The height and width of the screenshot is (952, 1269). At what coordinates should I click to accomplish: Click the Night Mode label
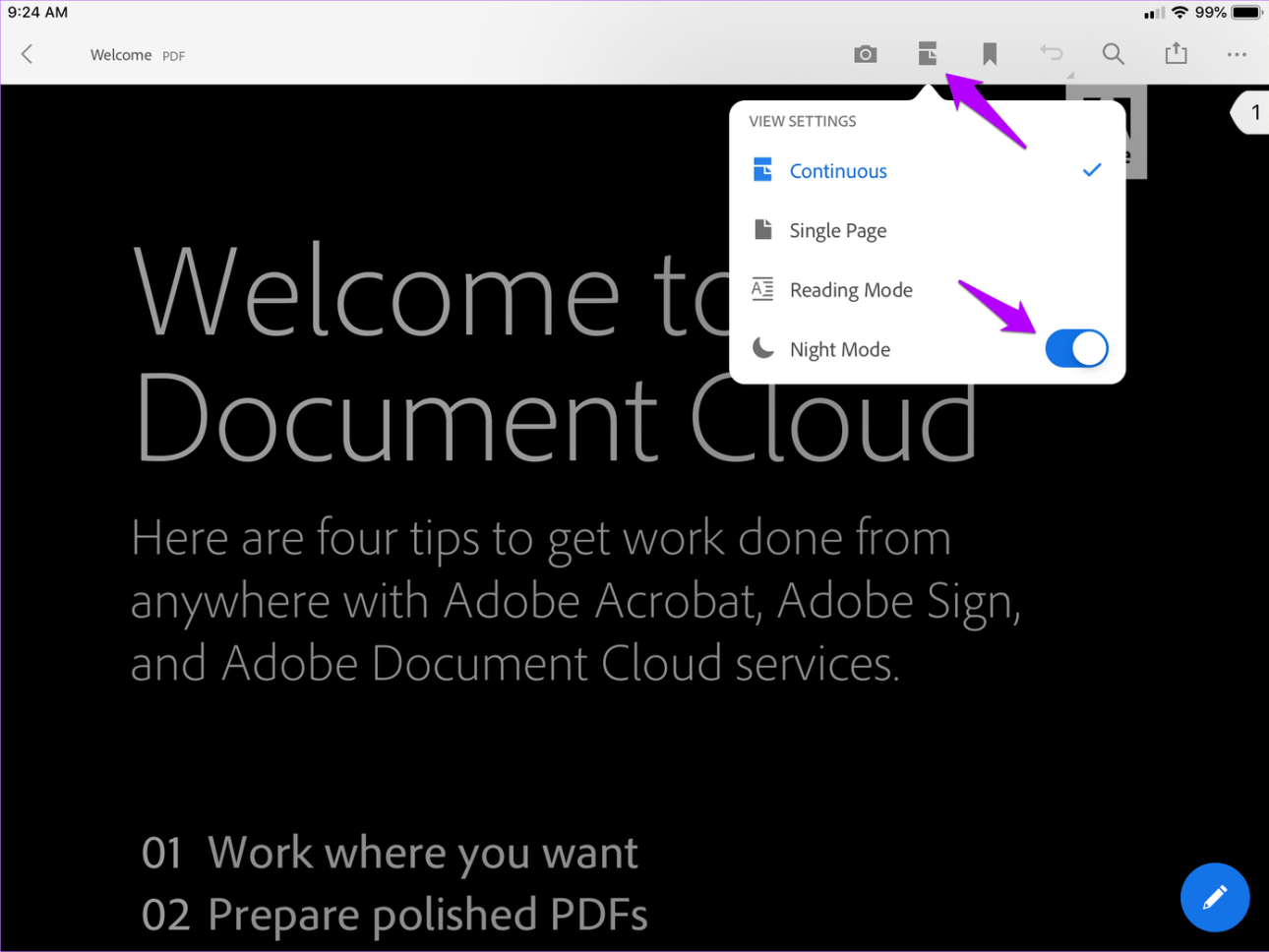click(x=839, y=349)
